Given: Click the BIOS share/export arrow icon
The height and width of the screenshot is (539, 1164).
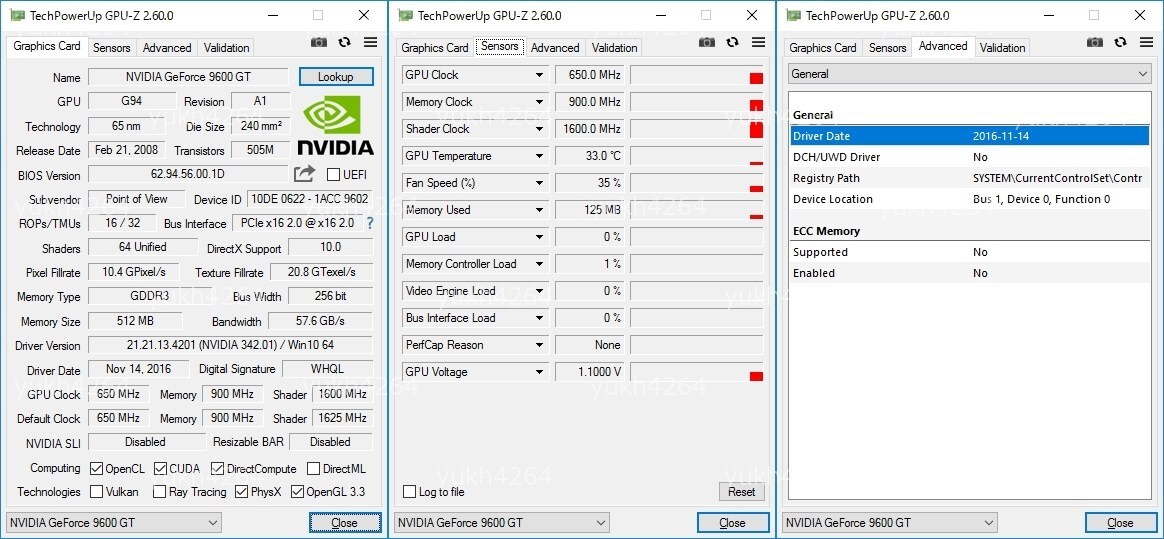Looking at the screenshot, I should pyautogui.click(x=304, y=174).
